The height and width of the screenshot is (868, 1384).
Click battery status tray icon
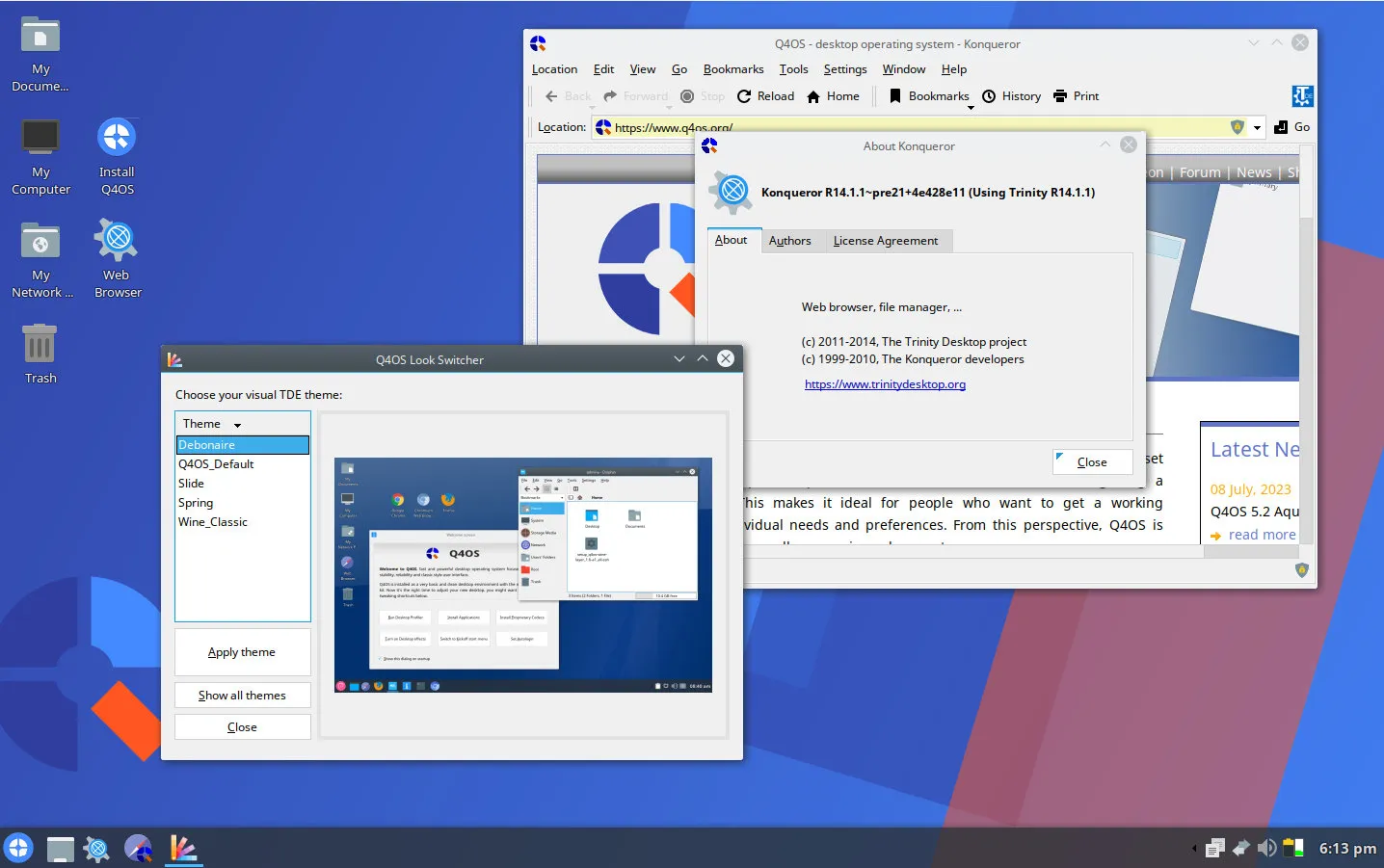(x=1293, y=848)
